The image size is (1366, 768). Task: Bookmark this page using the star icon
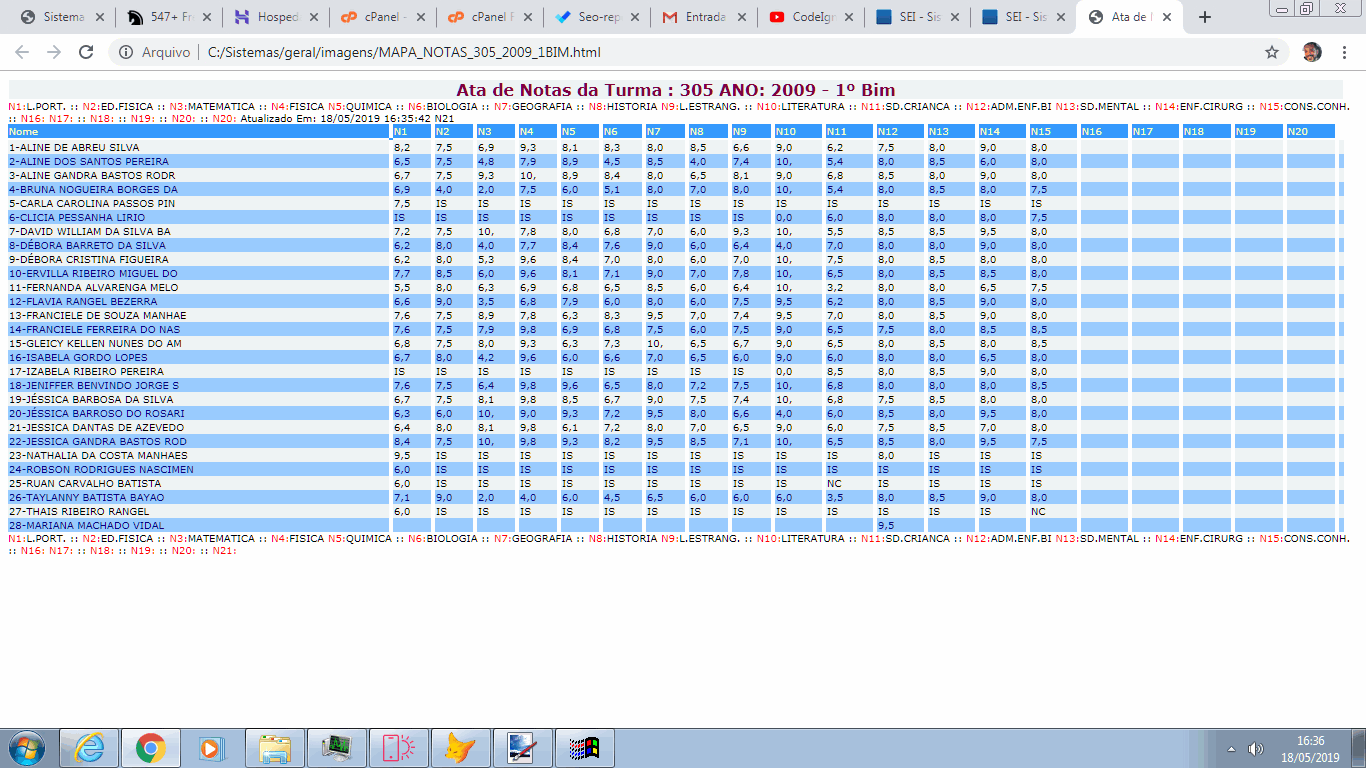1272,52
